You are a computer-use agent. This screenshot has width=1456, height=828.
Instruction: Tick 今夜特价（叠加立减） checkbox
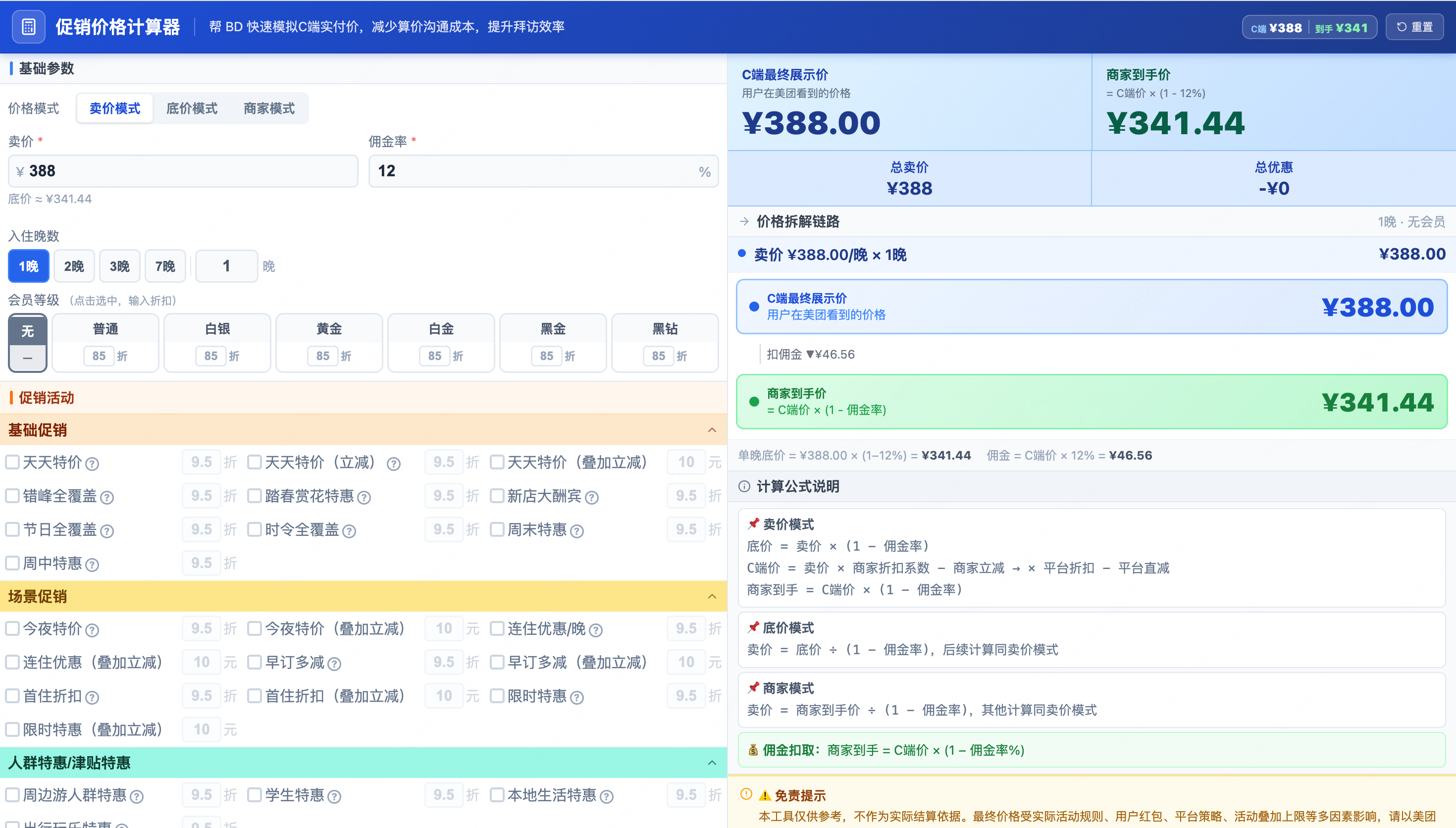click(x=255, y=628)
